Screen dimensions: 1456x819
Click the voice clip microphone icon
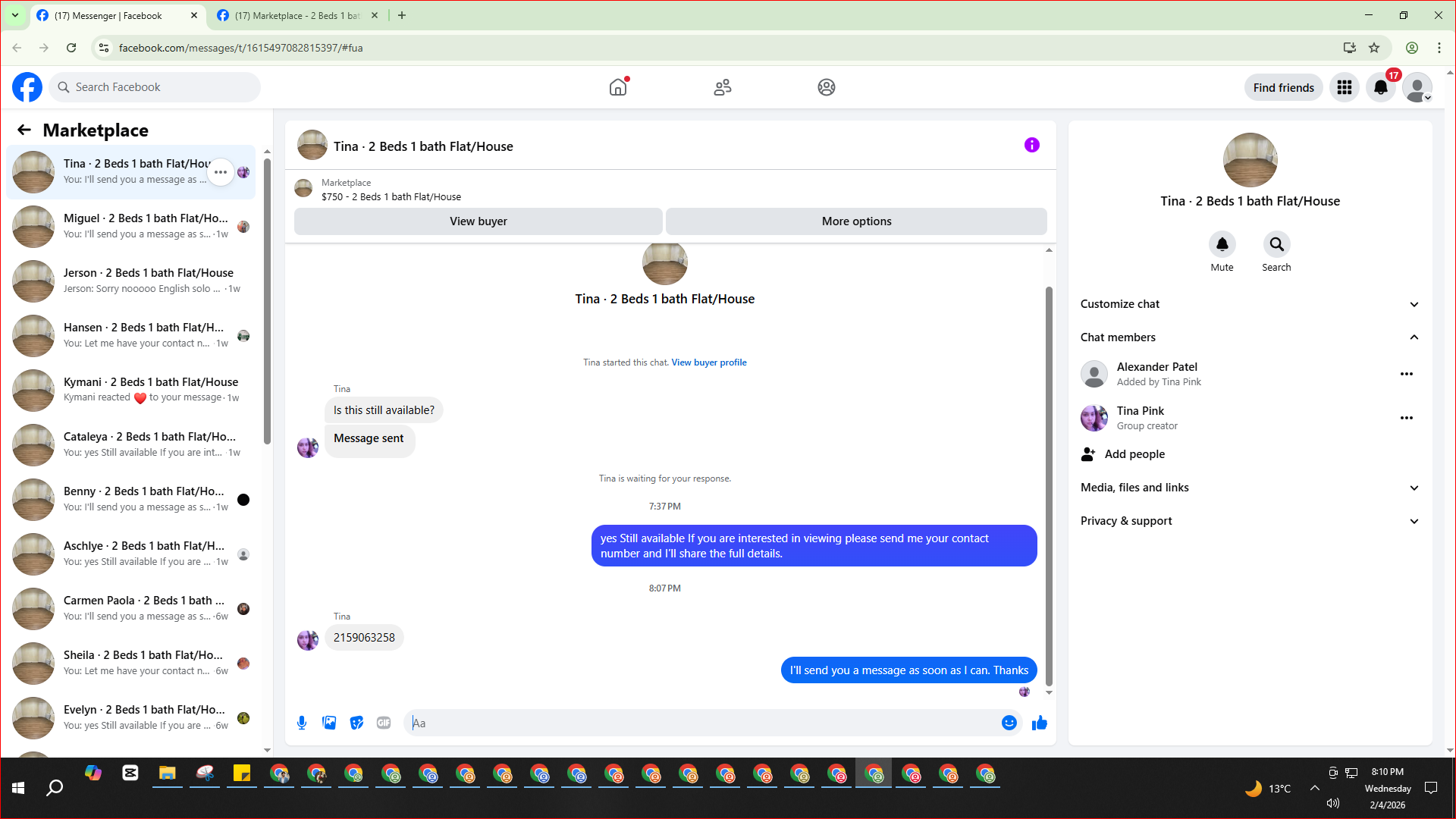pos(302,723)
